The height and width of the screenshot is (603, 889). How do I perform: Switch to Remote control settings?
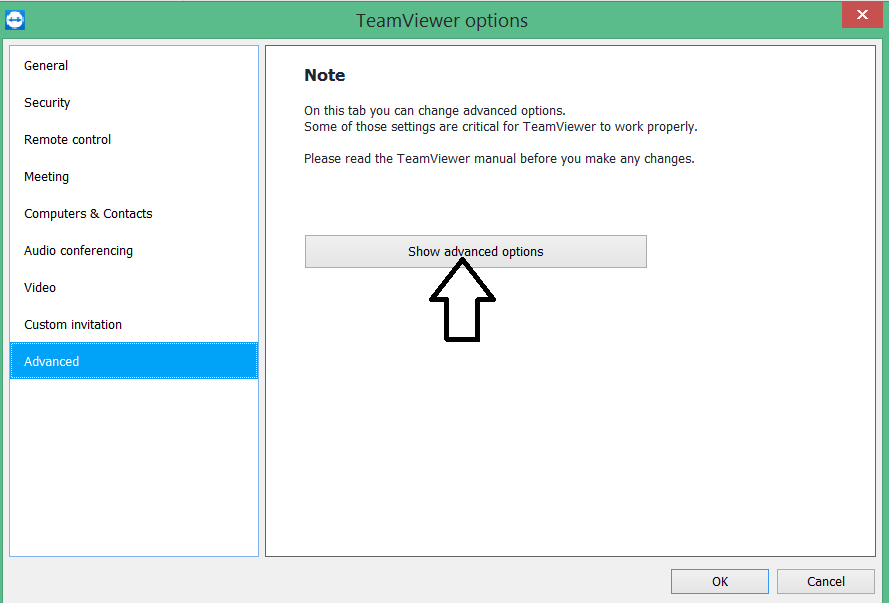[134, 139]
